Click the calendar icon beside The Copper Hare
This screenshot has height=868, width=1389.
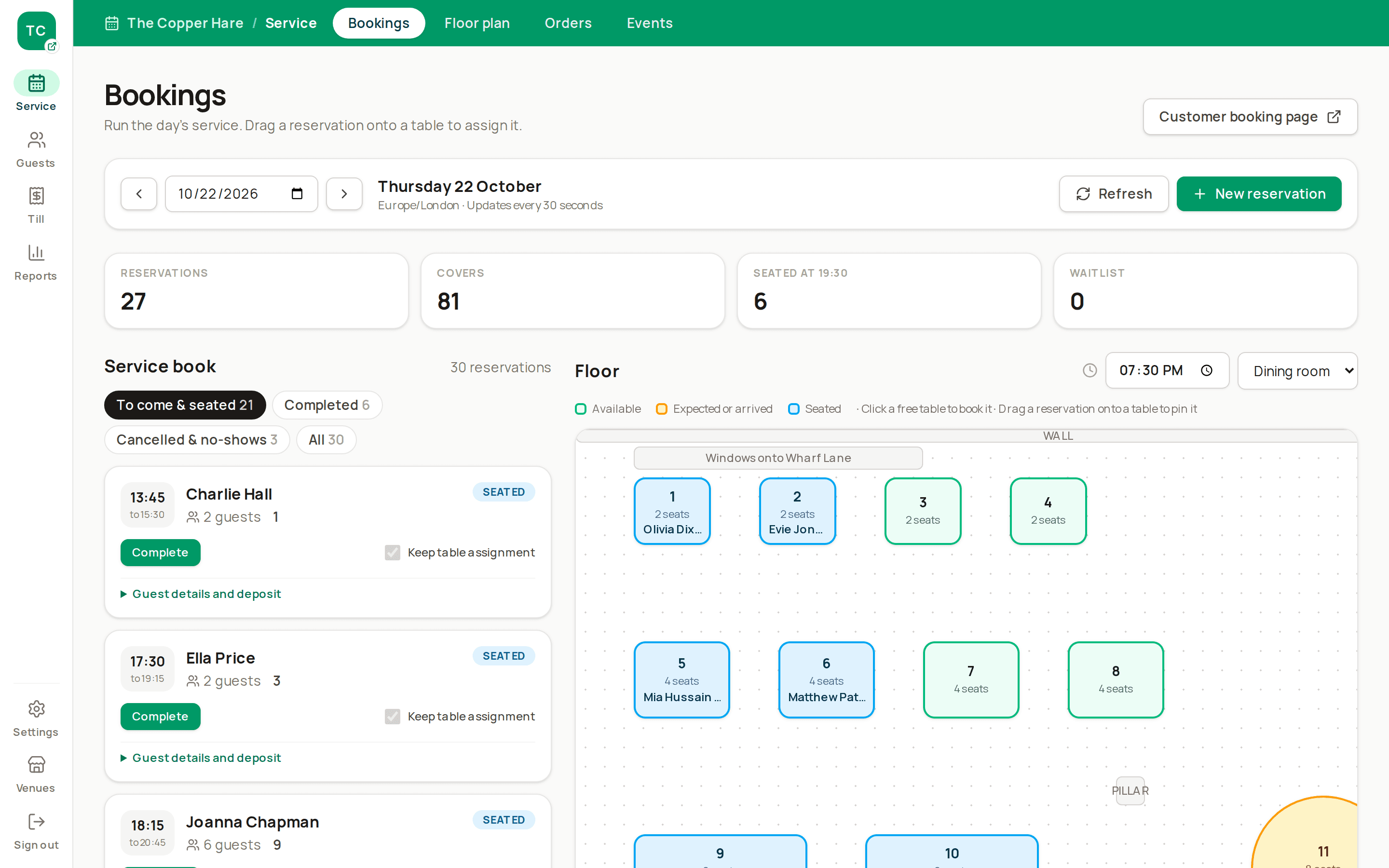point(111,23)
